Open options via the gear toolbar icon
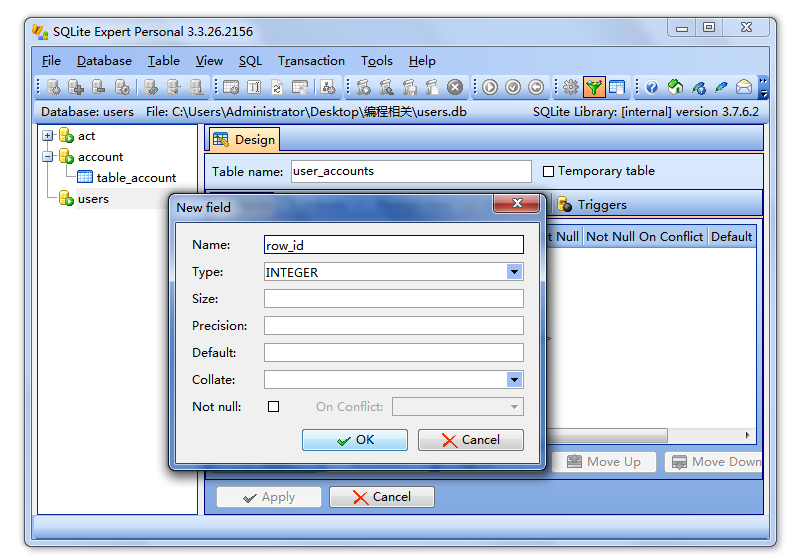The width and height of the screenshot is (800, 560). click(x=571, y=87)
